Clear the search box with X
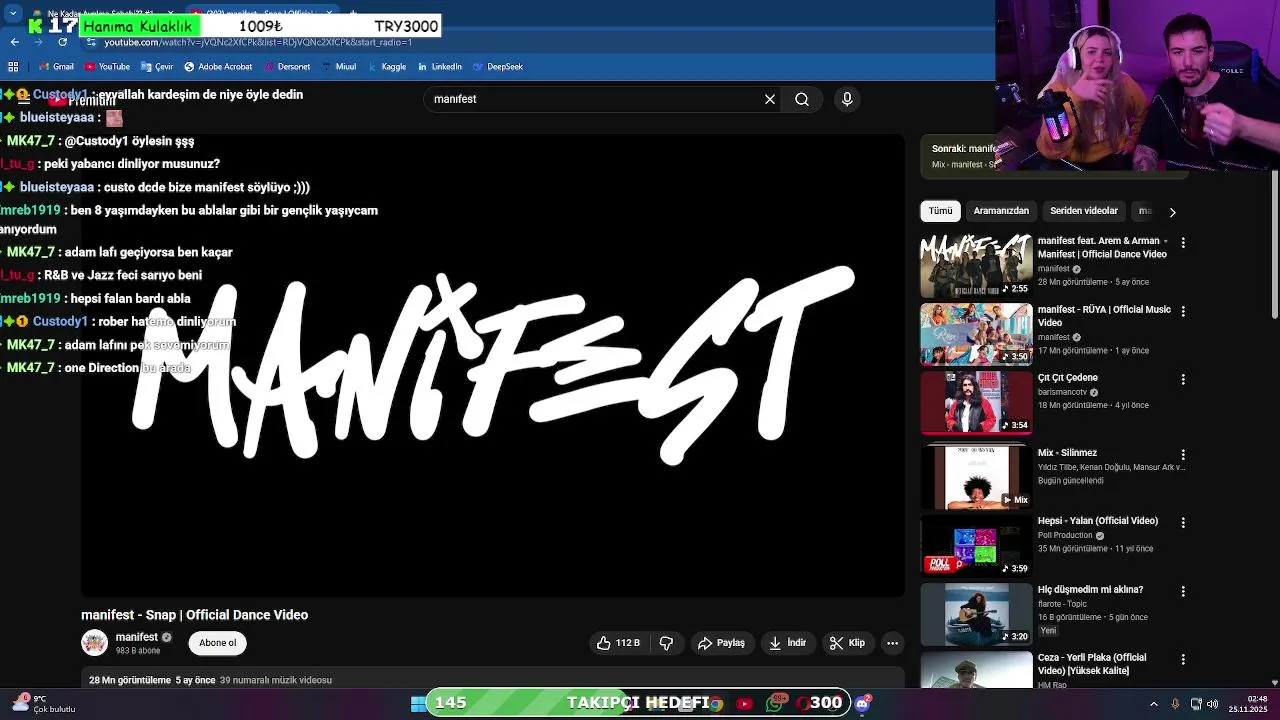1280x720 pixels. (x=770, y=99)
